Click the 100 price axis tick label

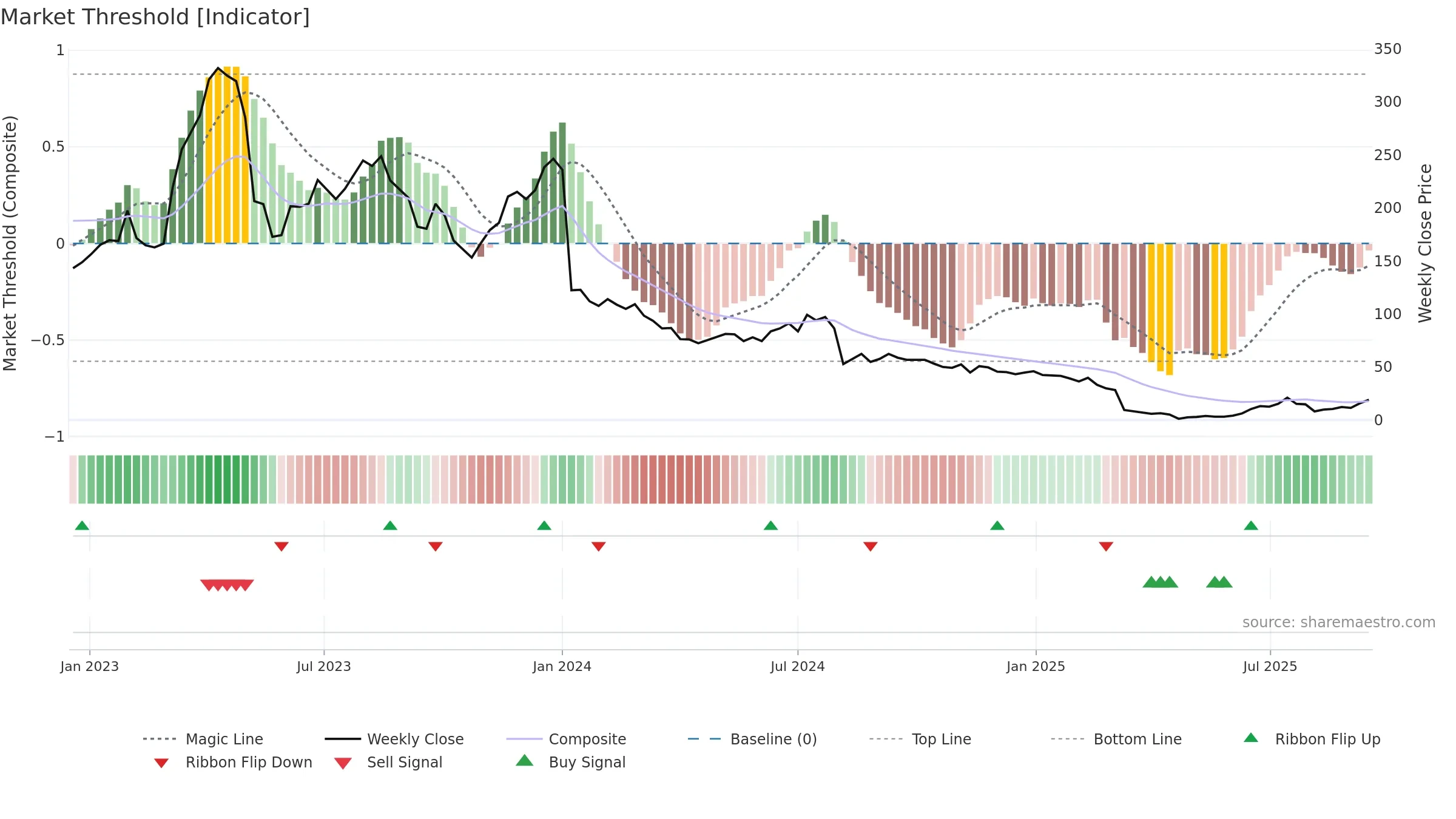[1388, 314]
